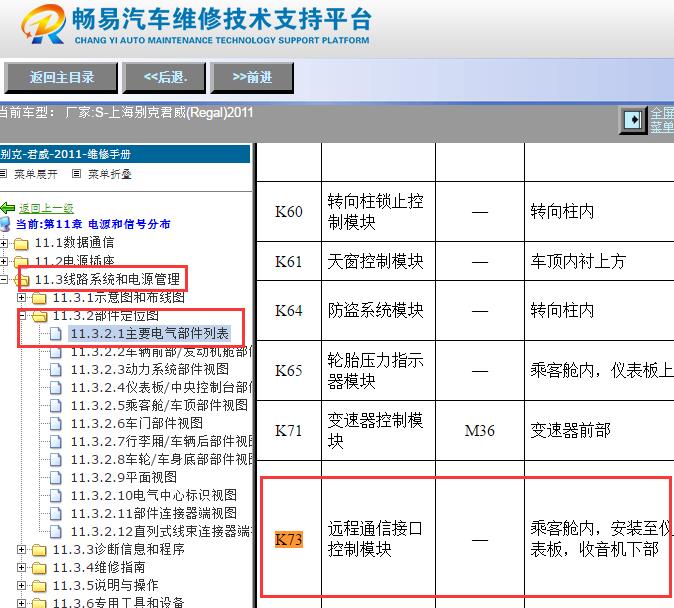Click the 天窗控制模块 table cell

point(378,261)
